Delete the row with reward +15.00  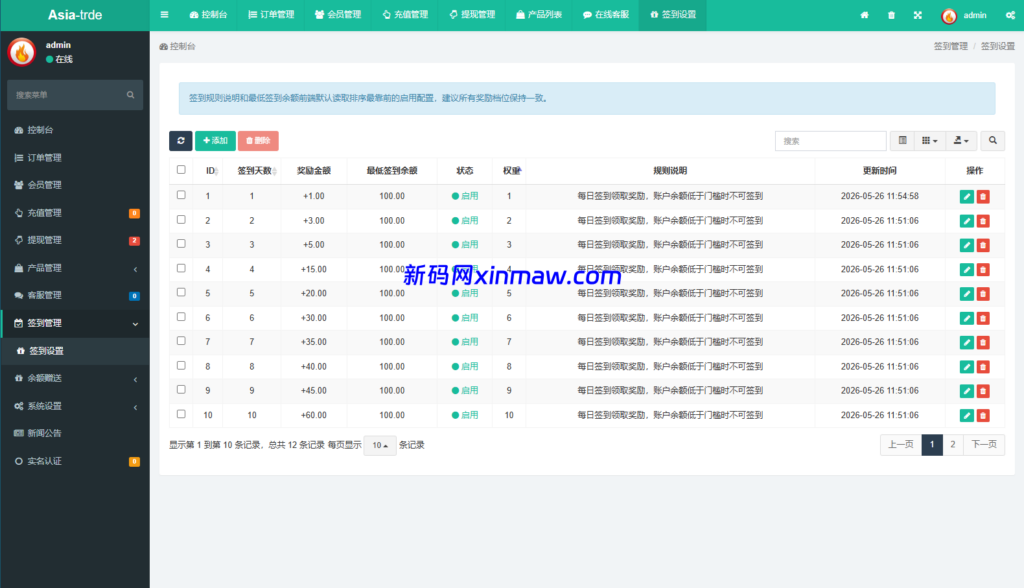click(x=983, y=269)
